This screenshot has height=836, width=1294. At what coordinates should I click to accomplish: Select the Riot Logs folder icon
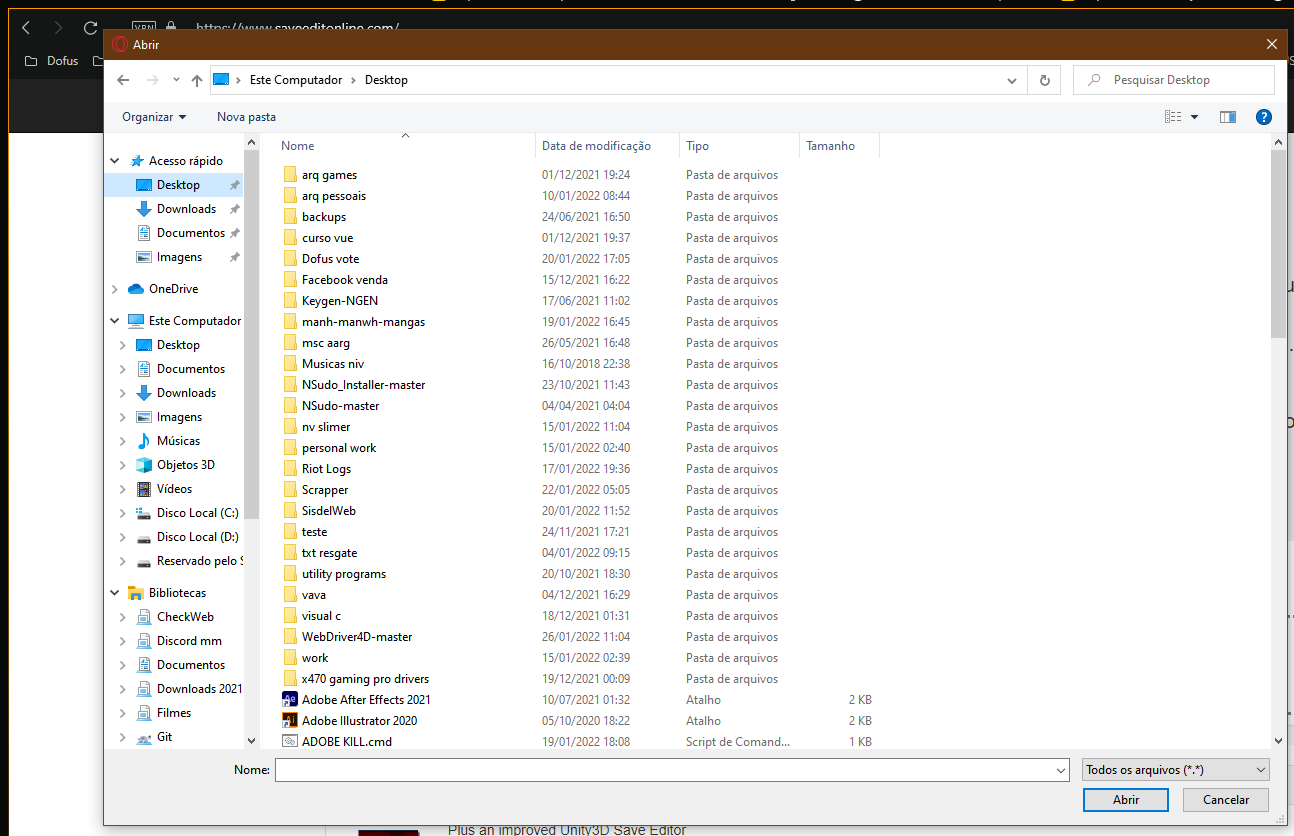pos(290,469)
